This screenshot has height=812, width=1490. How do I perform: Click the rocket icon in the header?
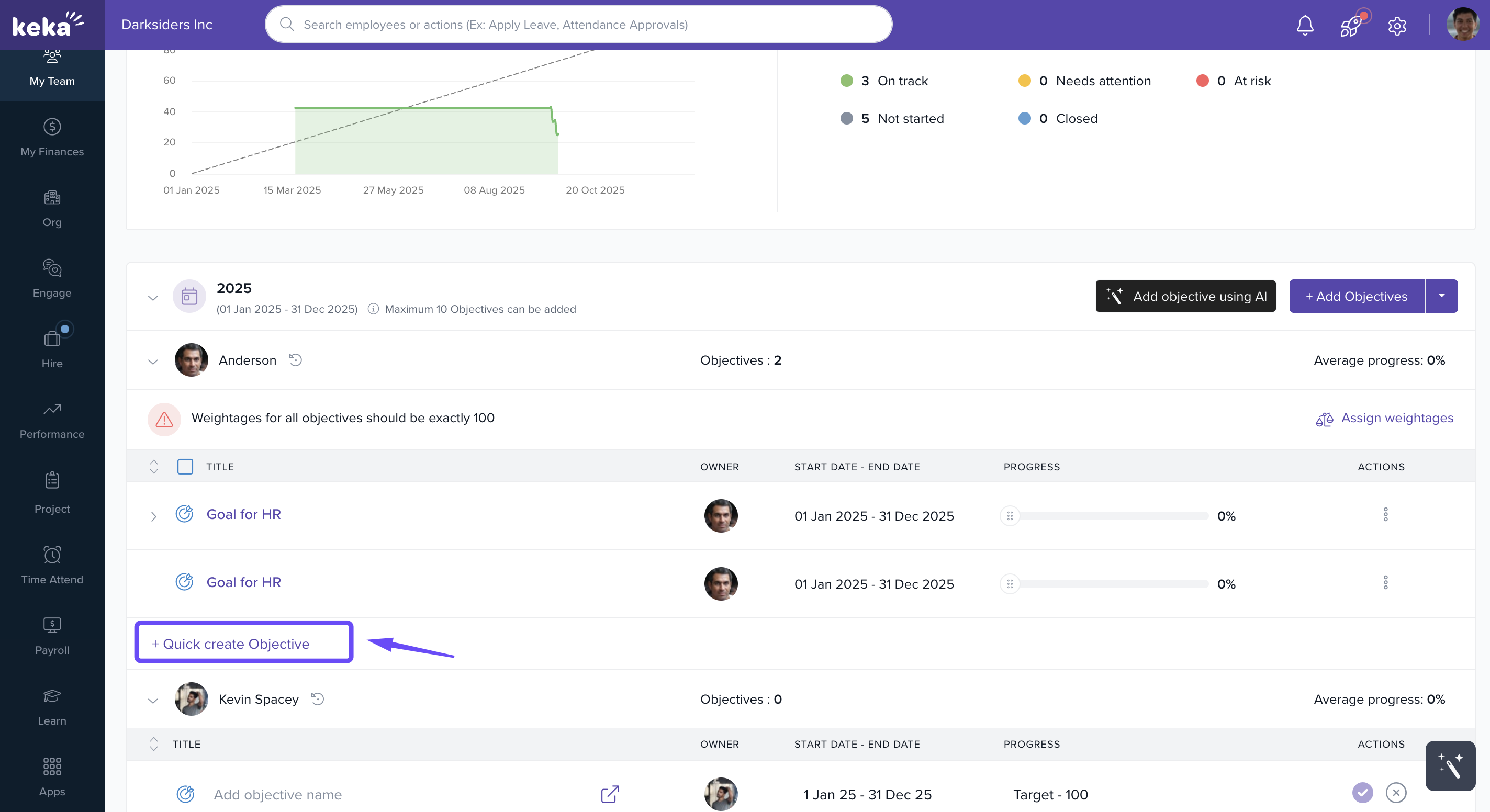pos(1351,26)
